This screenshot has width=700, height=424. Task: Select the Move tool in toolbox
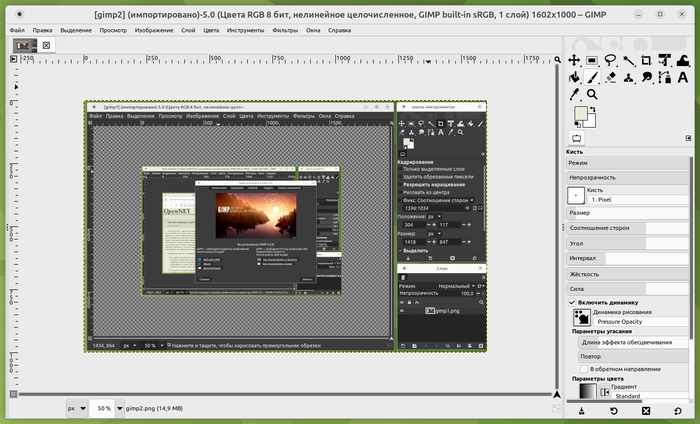[x=574, y=60]
